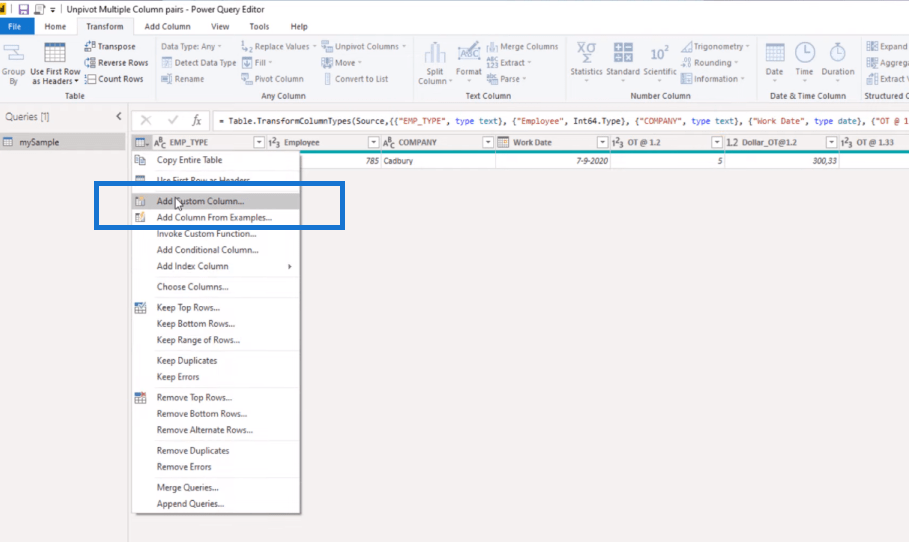Select the Cadbury cell
The height and width of the screenshot is (542, 909).
tap(438, 161)
